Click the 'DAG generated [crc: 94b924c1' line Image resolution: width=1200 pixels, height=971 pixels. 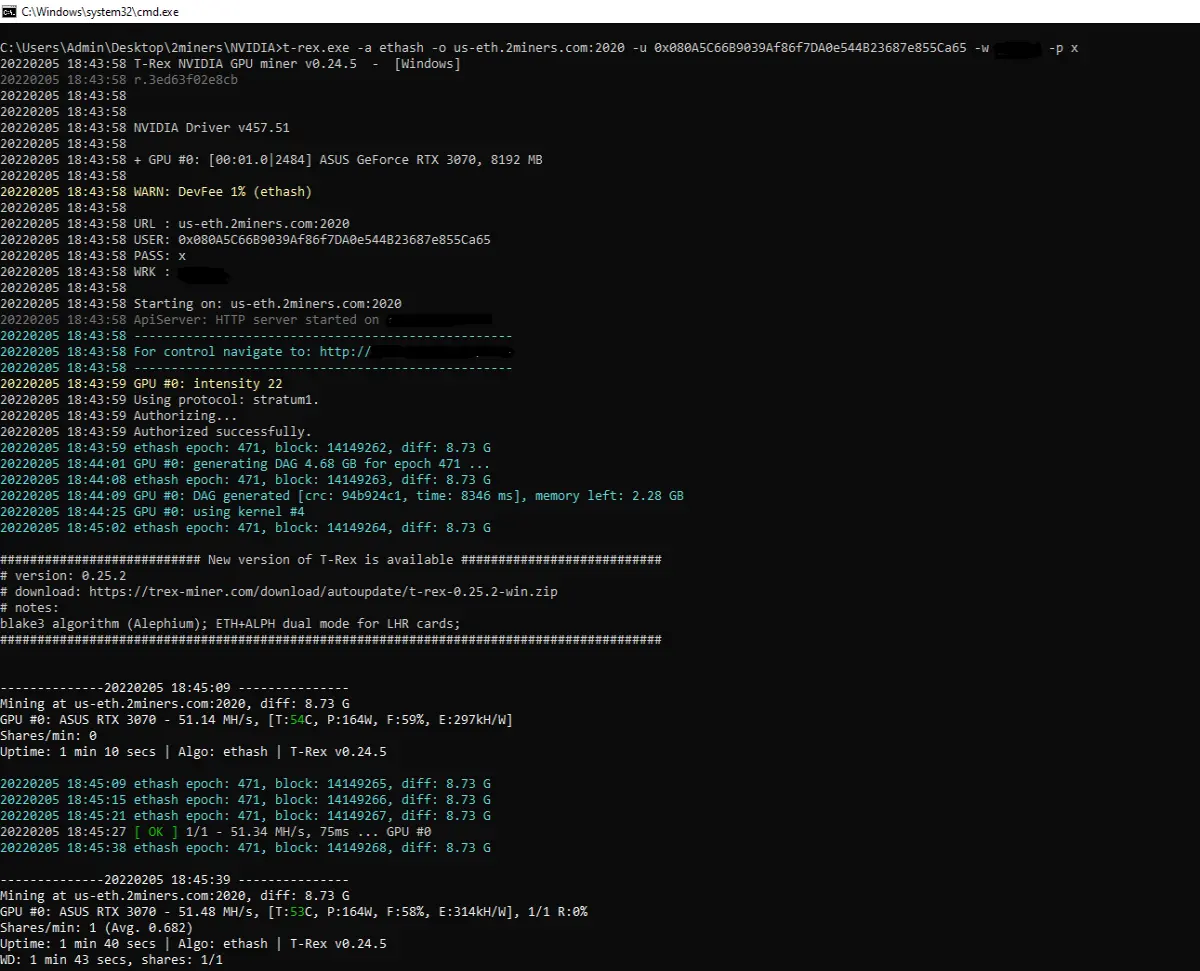click(342, 496)
